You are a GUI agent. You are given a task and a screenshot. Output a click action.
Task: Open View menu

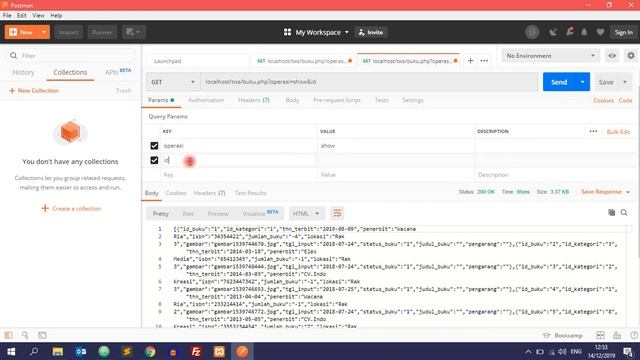point(38,16)
